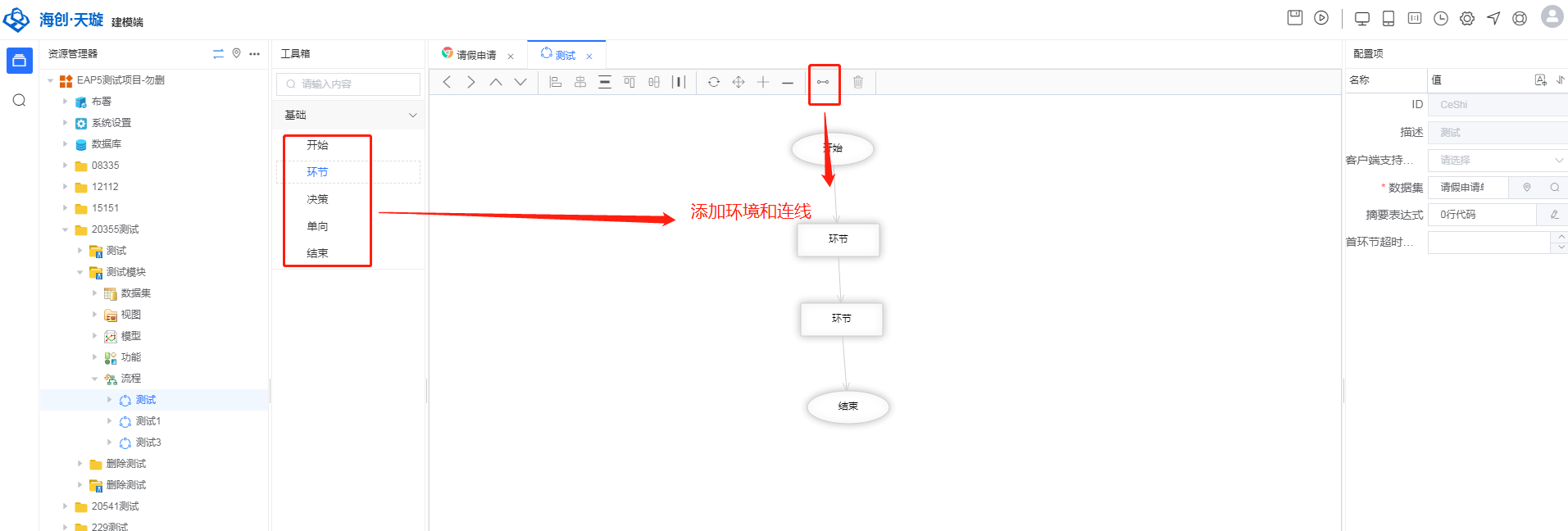The image size is (1568, 531).
Task: Click the settings gear icon in header
Action: pyautogui.click(x=1467, y=18)
